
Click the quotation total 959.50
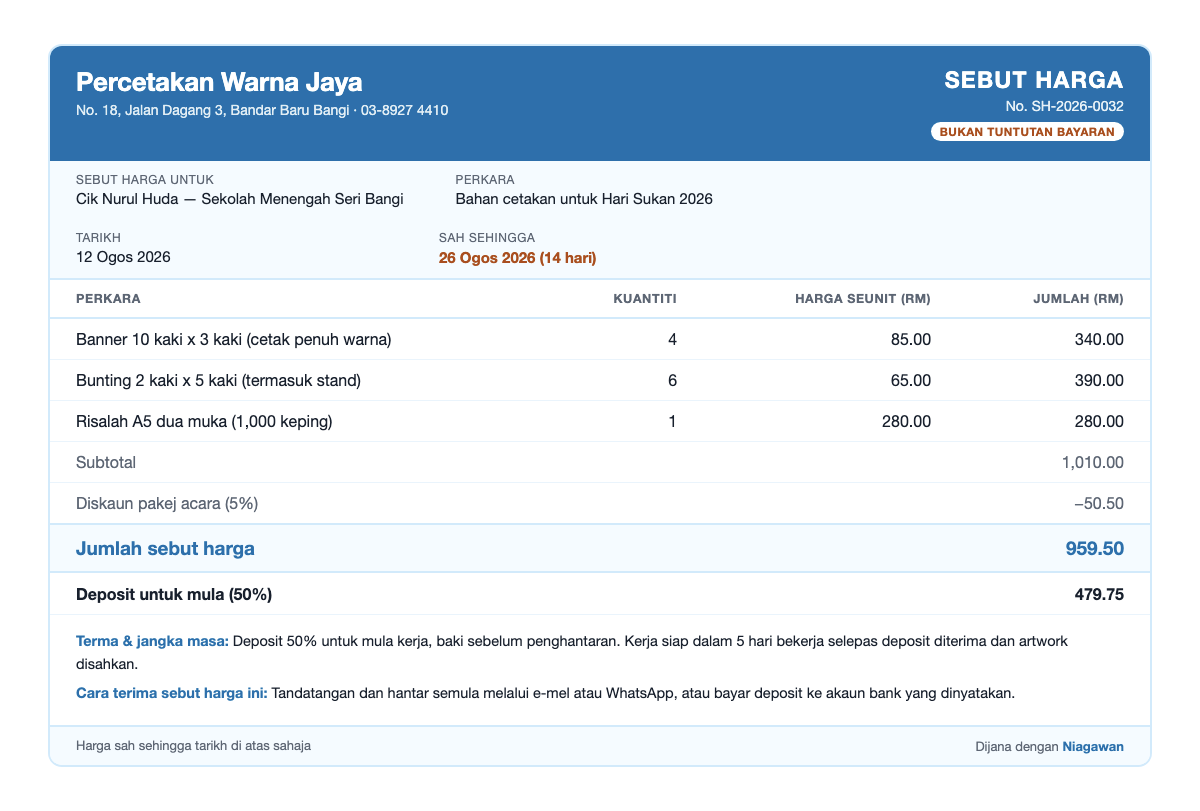[x=1095, y=548]
